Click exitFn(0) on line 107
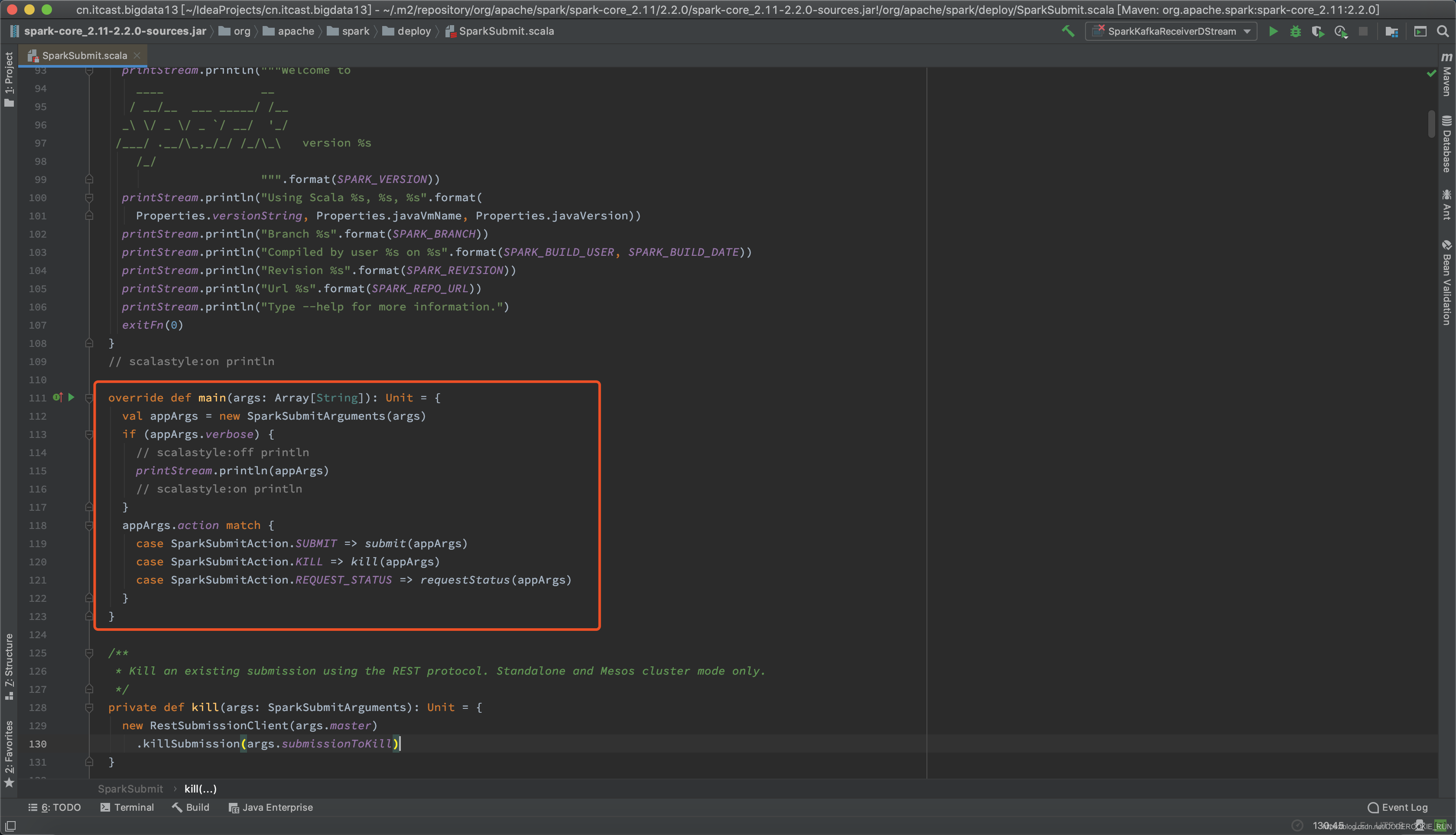This screenshot has height=835, width=1456. (x=153, y=325)
